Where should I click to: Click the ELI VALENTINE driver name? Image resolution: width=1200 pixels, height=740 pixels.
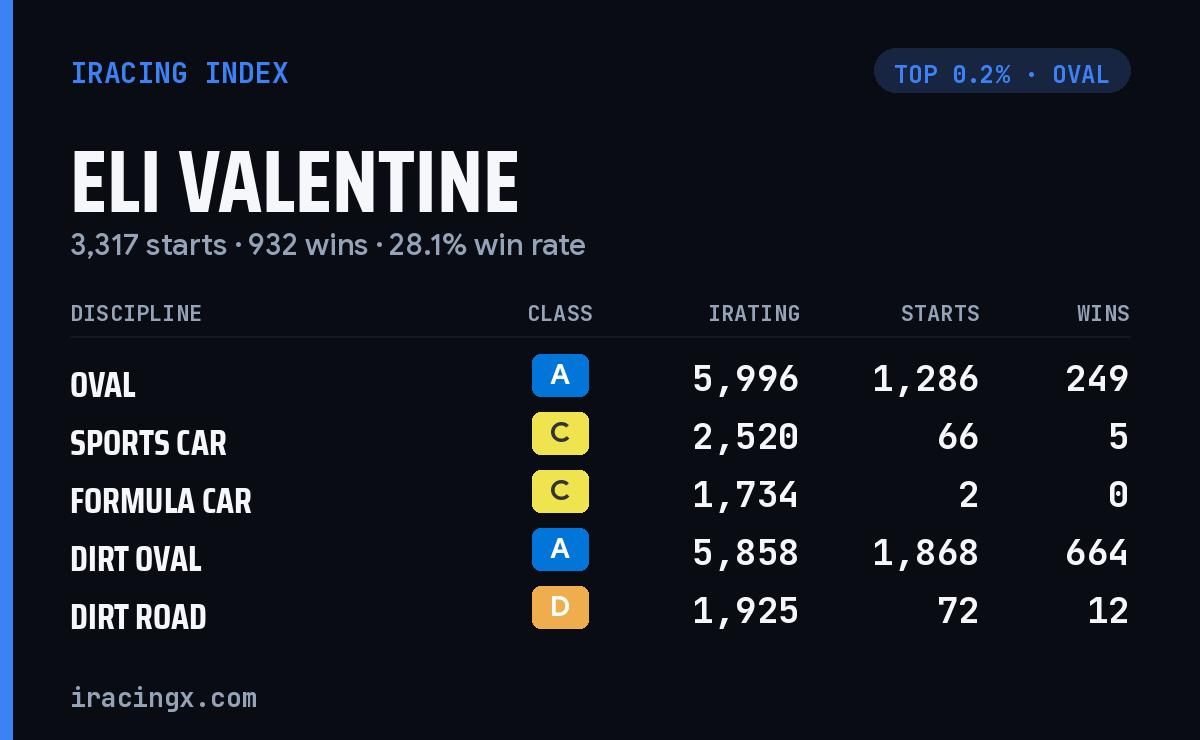(x=295, y=182)
